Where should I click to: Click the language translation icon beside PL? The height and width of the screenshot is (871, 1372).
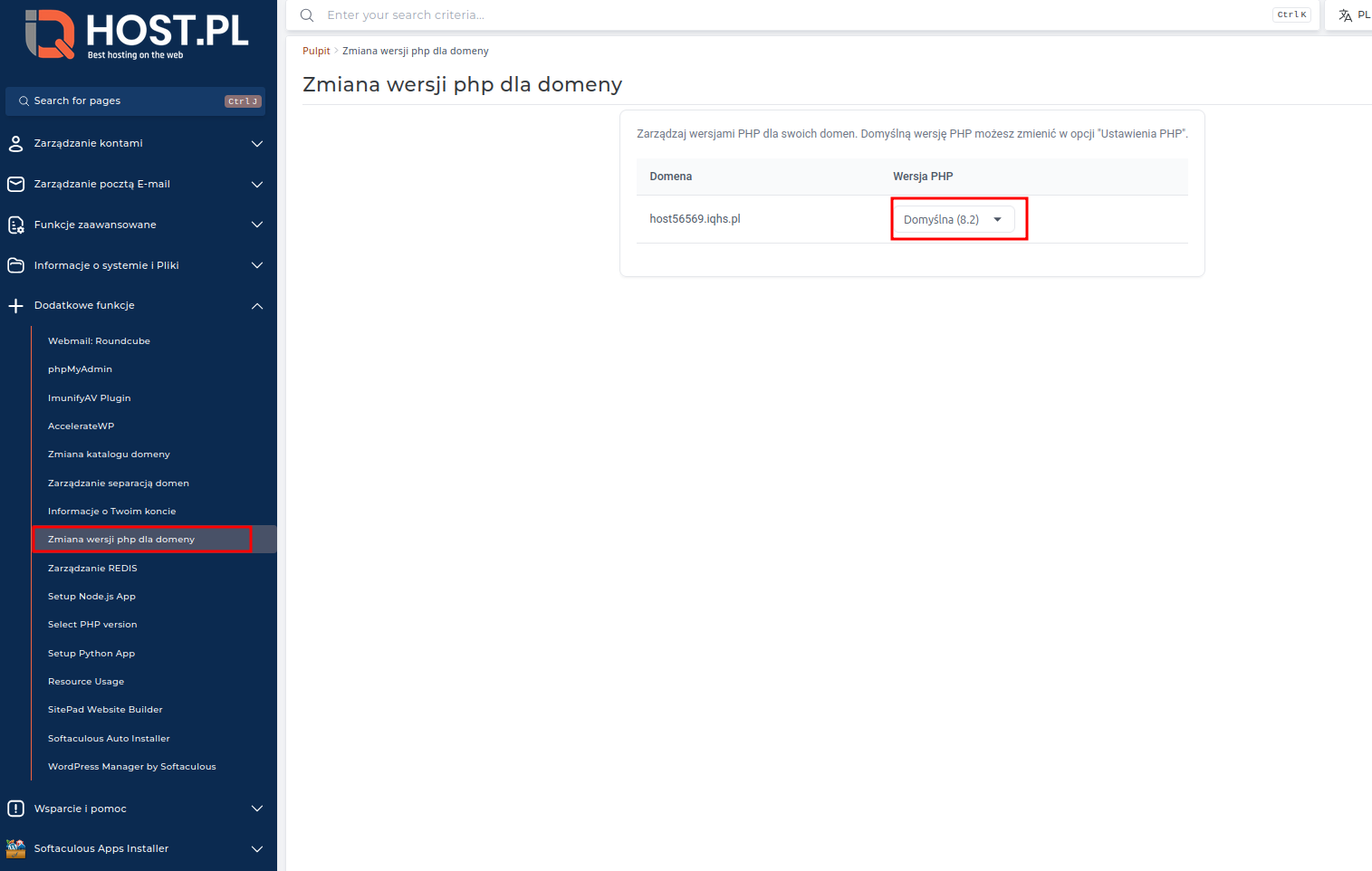(x=1343, y=14)
